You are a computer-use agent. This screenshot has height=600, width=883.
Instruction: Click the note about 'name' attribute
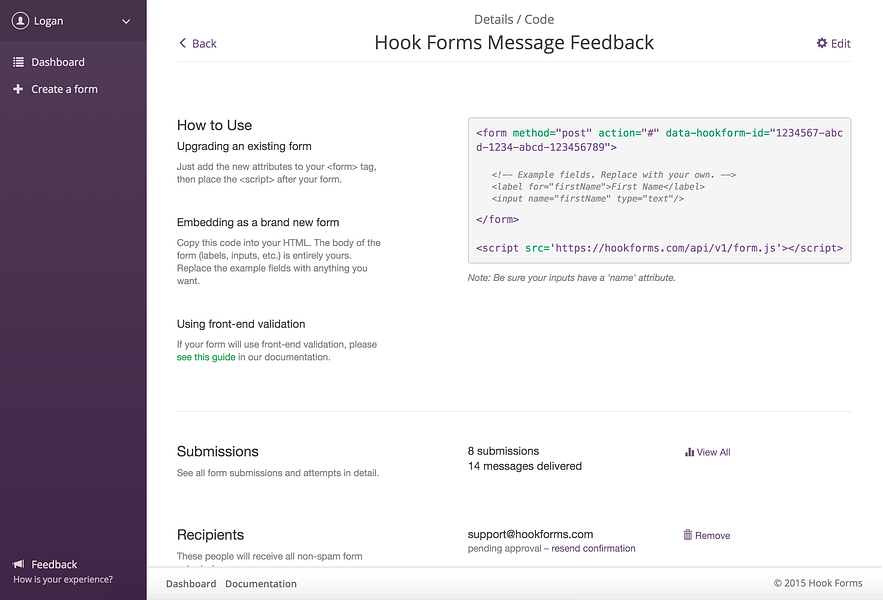click(x=571, y=278)
